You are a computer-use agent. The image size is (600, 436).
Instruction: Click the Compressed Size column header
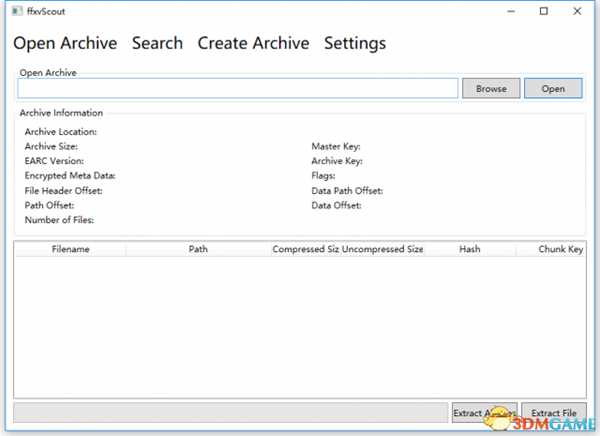point(305,249)
